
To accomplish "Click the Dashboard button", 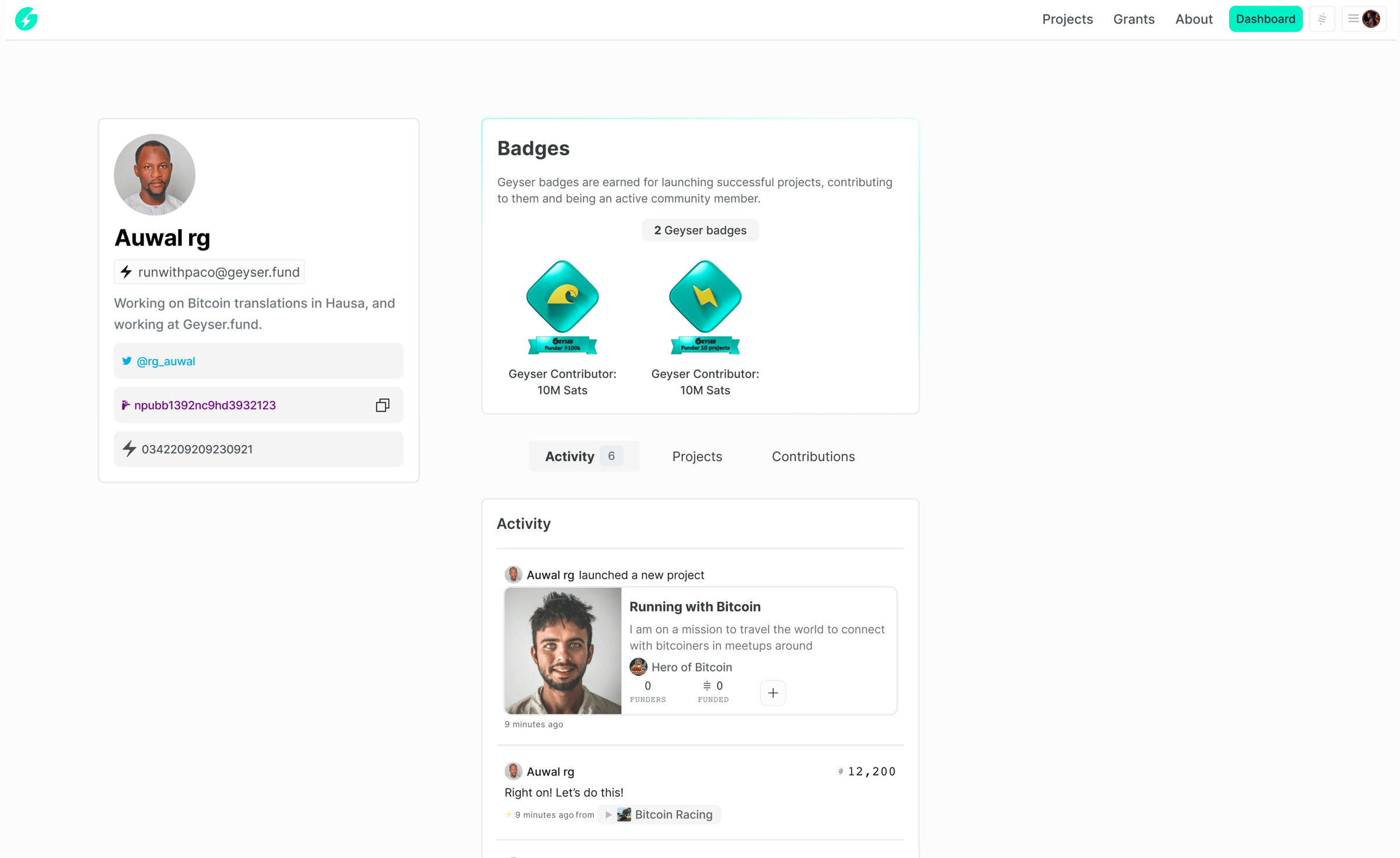I will 1265,19.
